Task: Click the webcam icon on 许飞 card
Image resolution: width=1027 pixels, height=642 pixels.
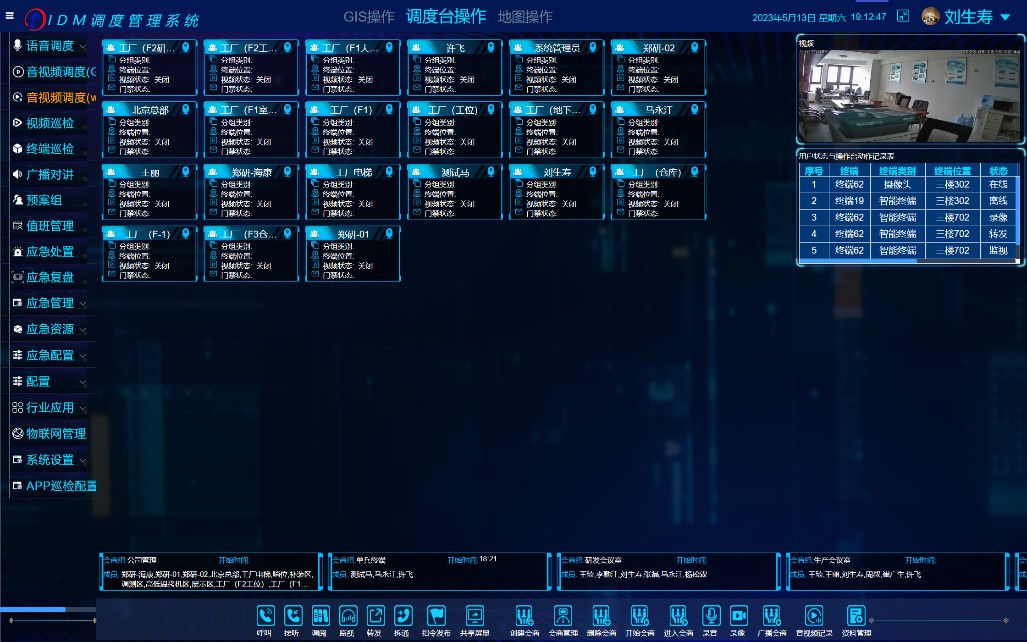Action: point(490,47)
